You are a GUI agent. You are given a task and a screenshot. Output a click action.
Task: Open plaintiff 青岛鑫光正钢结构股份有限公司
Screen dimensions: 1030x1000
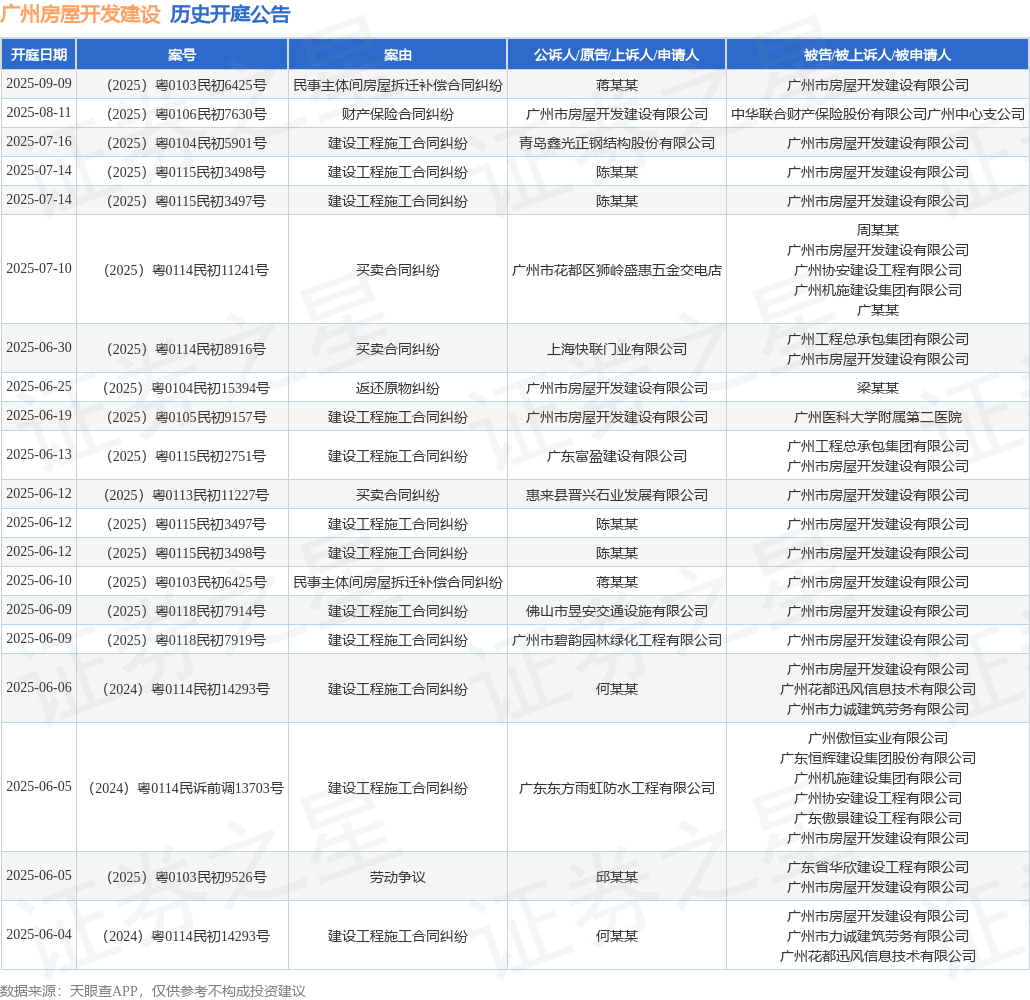click(x=616, y=143)
